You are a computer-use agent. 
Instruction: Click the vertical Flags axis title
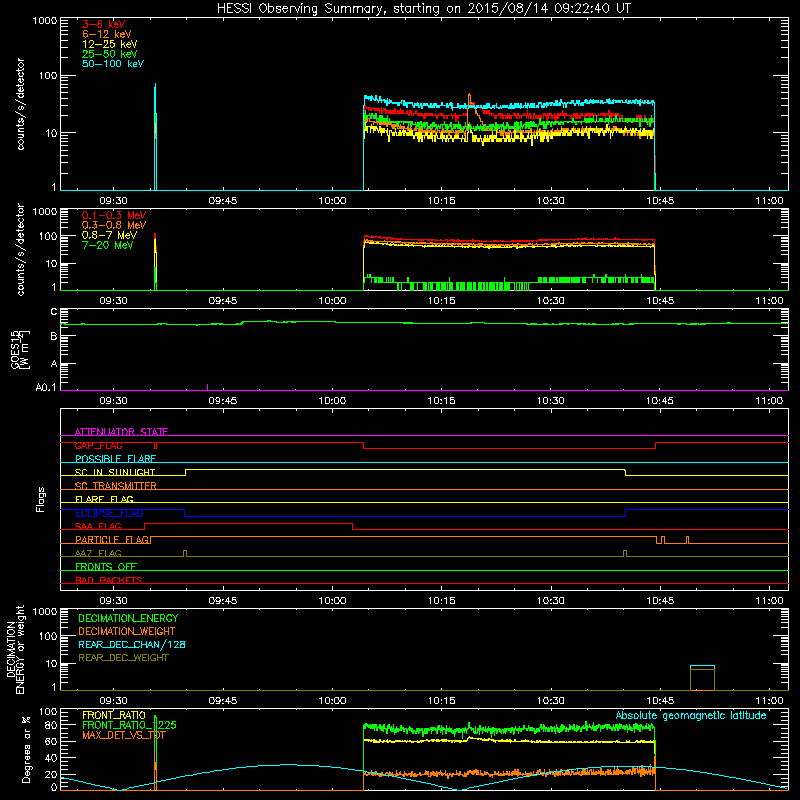pyautogui.click(x=41, y=499)
